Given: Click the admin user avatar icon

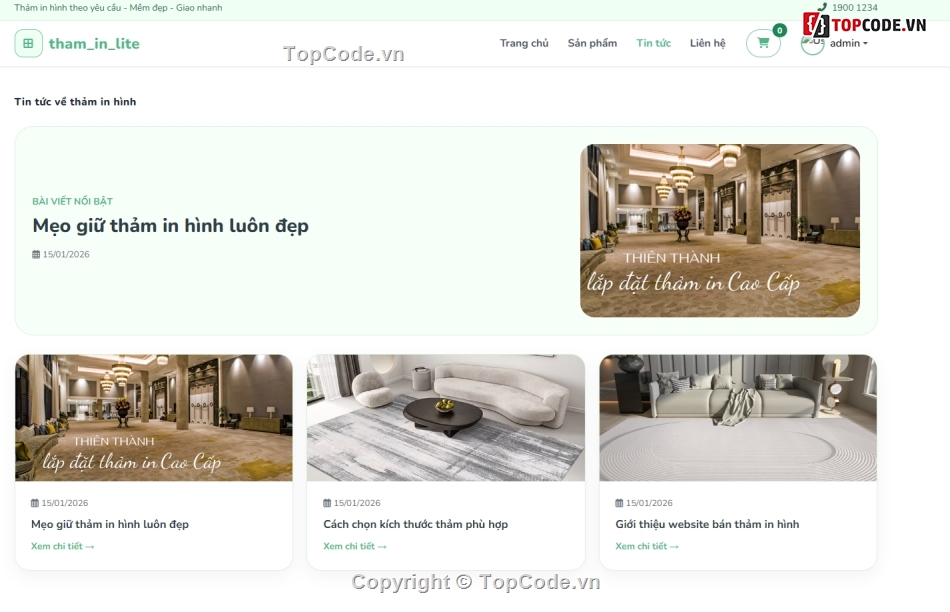Looking at the screenshot, I should tap(812, 42).
